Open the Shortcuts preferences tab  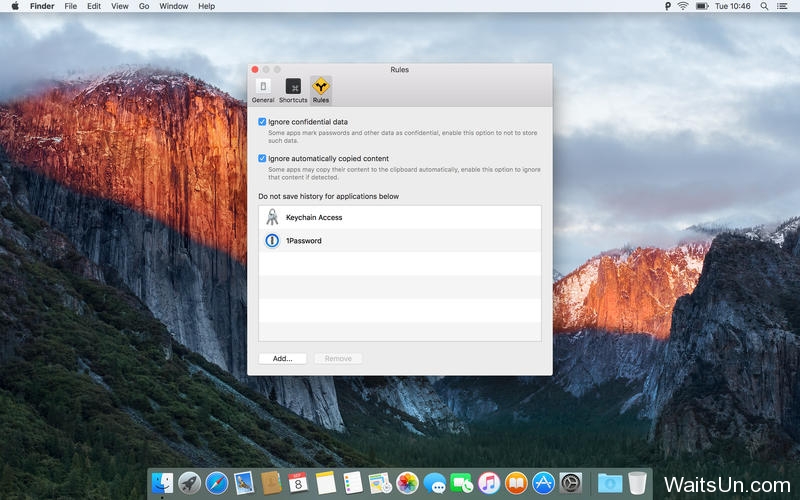(x=293, y=91)
